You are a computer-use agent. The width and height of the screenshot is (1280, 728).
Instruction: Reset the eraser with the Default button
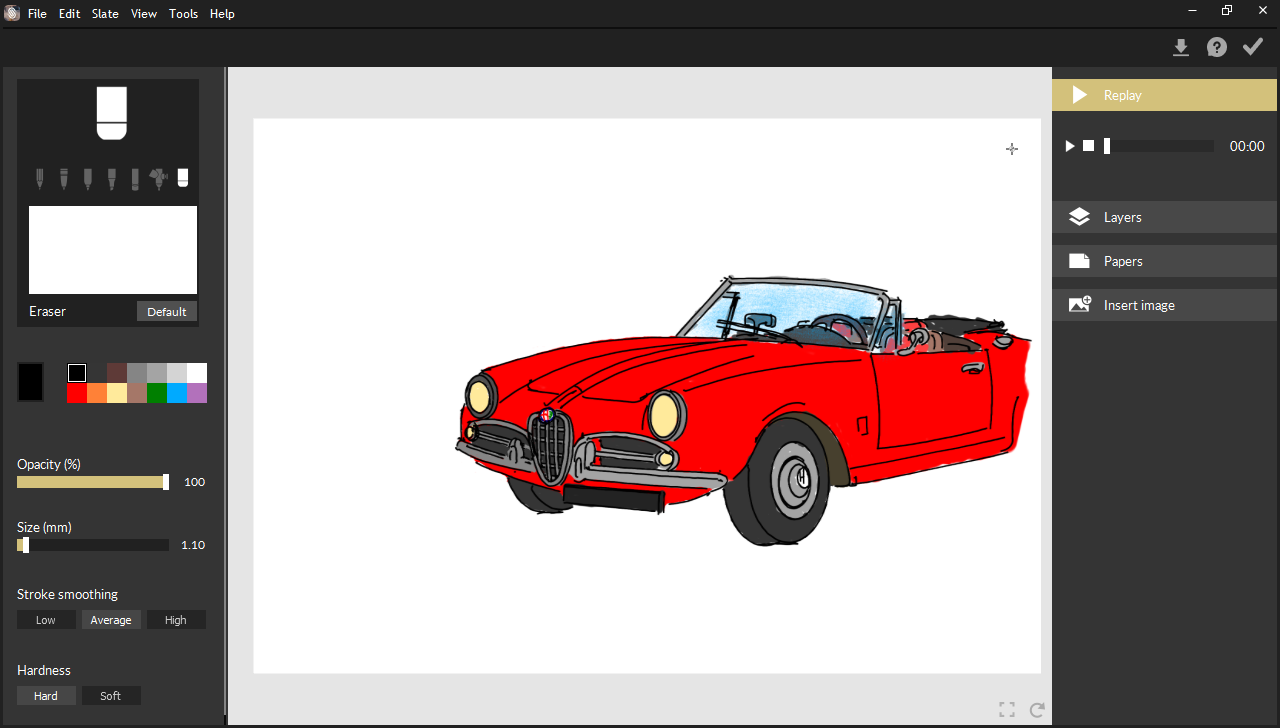click(167, 312)
